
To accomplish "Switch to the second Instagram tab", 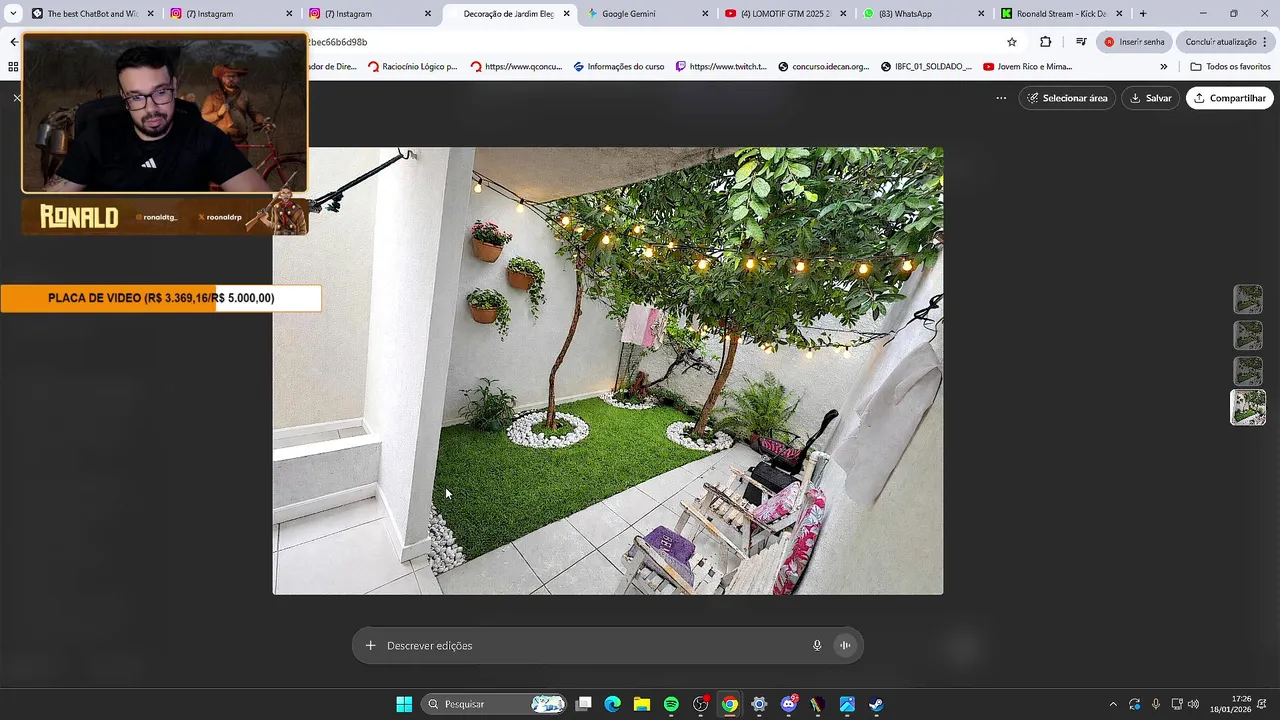I will pyautogui.click(x=368, y=14).
